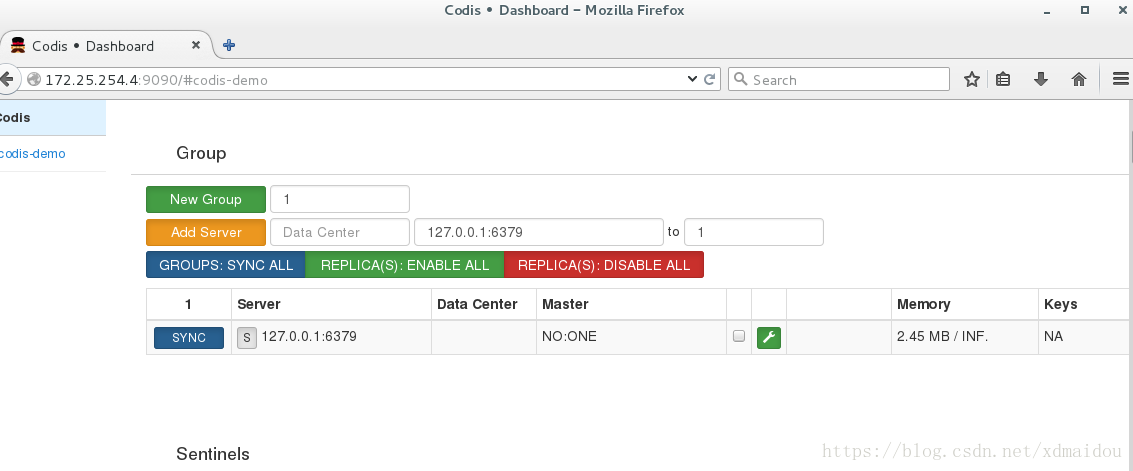Close the Codis Dashboard tab
Viewport: 1133px width, 471px height.
click(195, 45)
